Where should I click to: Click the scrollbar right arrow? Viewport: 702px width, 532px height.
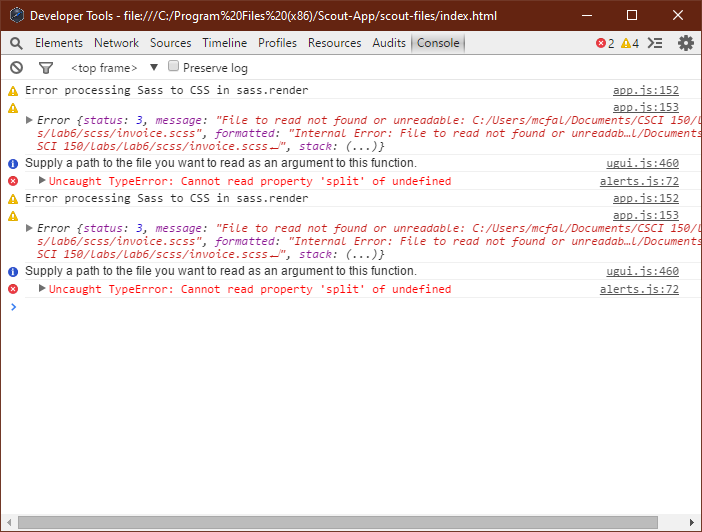click(x=692, y=523)
